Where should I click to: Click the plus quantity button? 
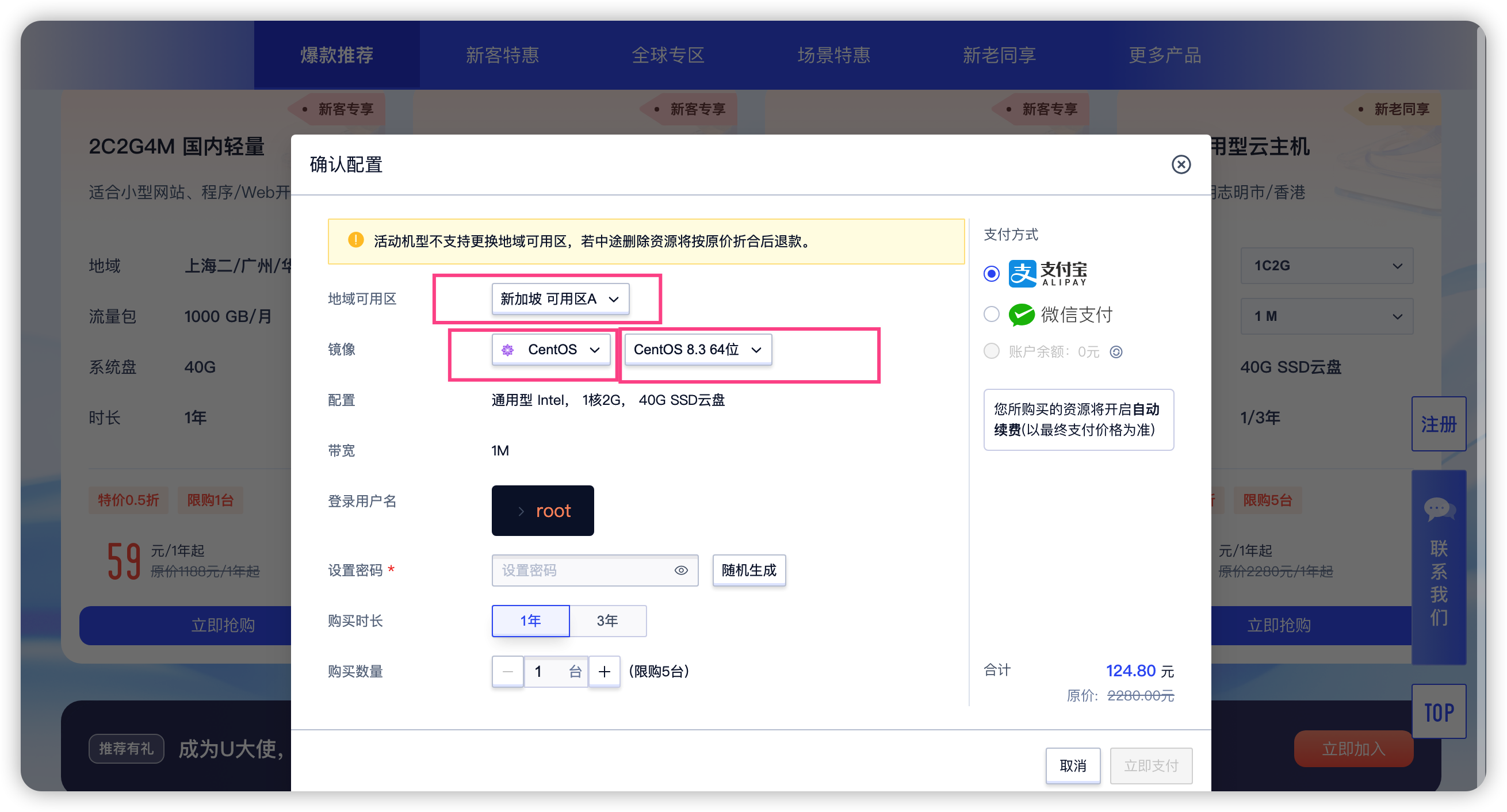coord(605,672)
